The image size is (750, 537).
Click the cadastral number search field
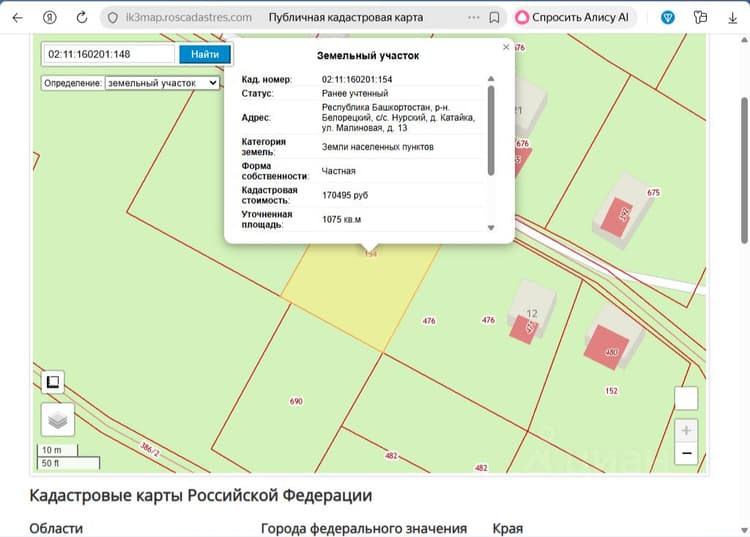pos(109,54)
